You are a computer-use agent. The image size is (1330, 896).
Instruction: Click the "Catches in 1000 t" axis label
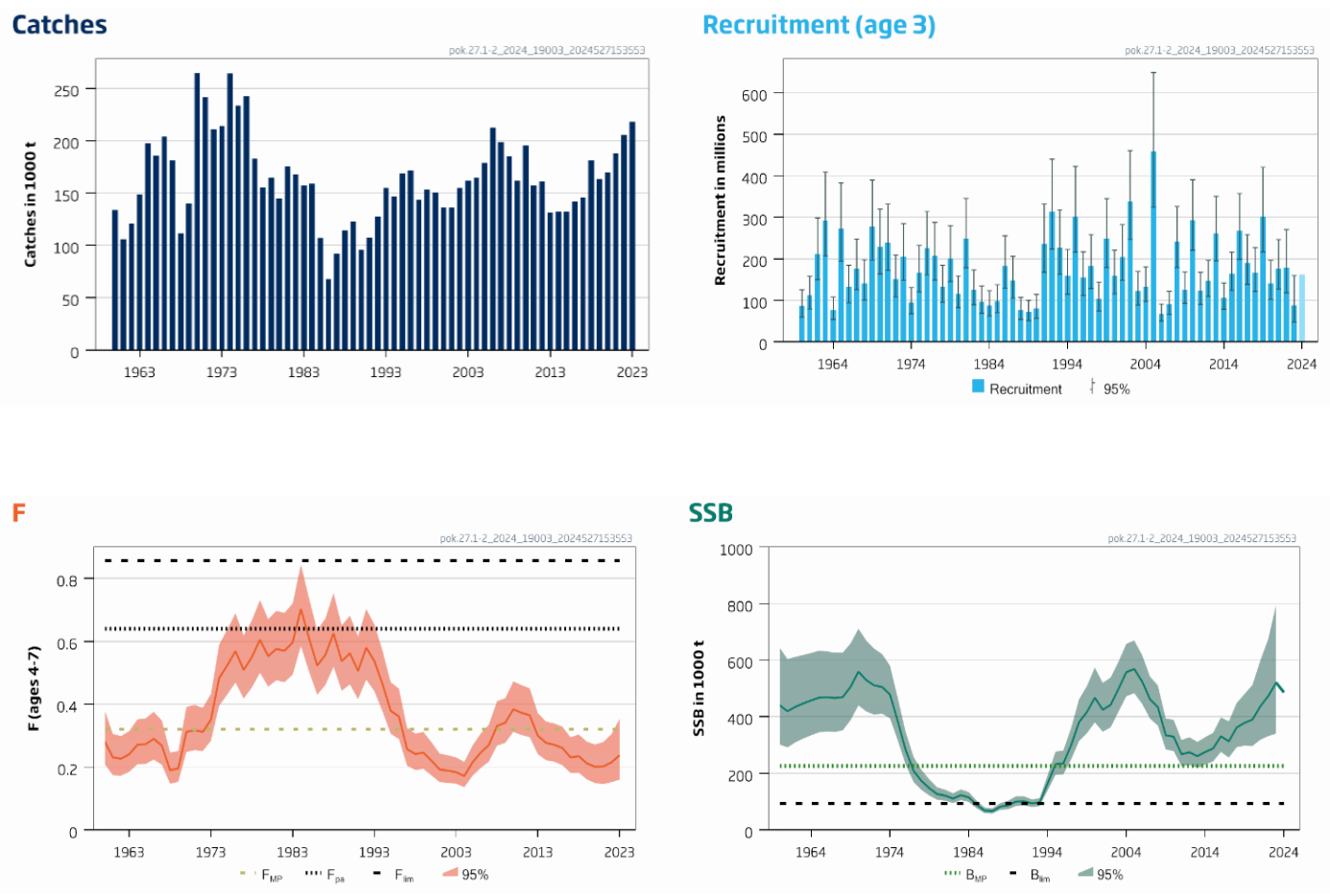[x=30, y=204]
